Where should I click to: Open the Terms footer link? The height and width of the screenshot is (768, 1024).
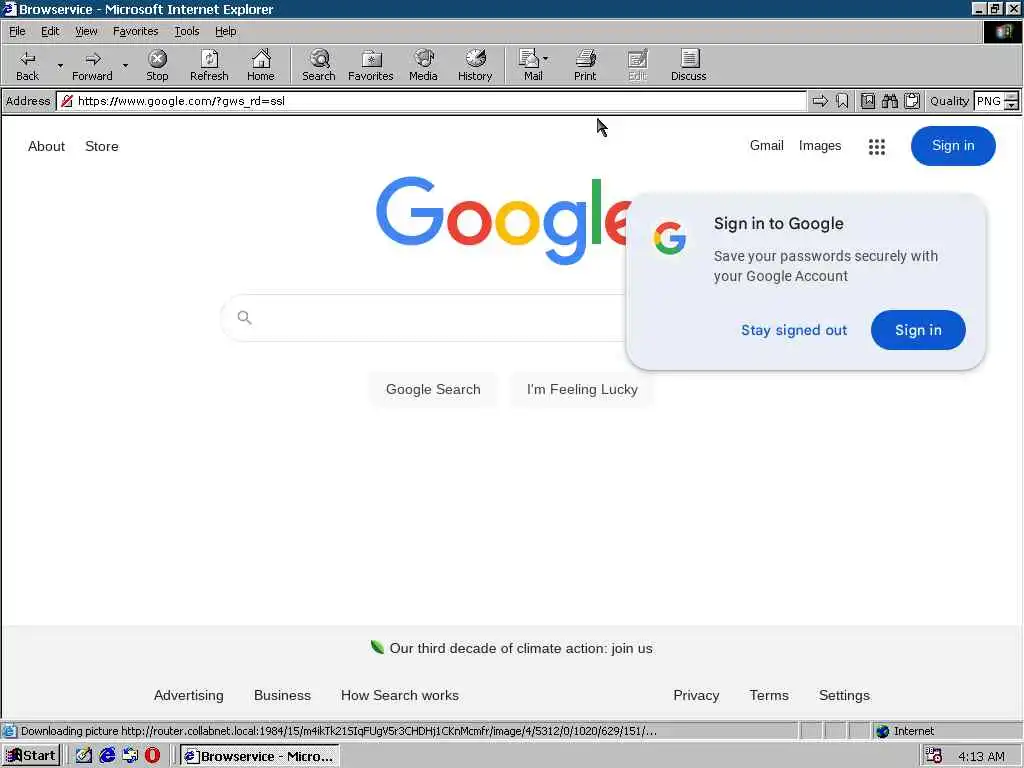769,695
